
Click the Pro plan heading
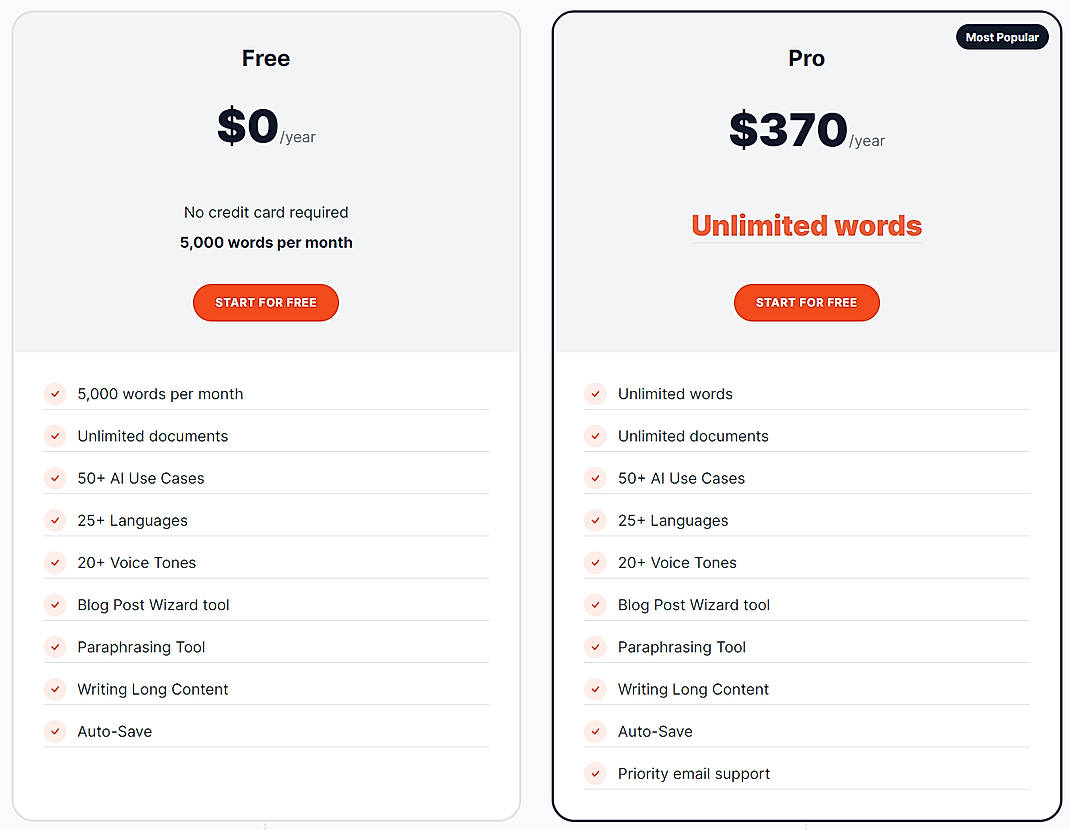tap(806, 58)
